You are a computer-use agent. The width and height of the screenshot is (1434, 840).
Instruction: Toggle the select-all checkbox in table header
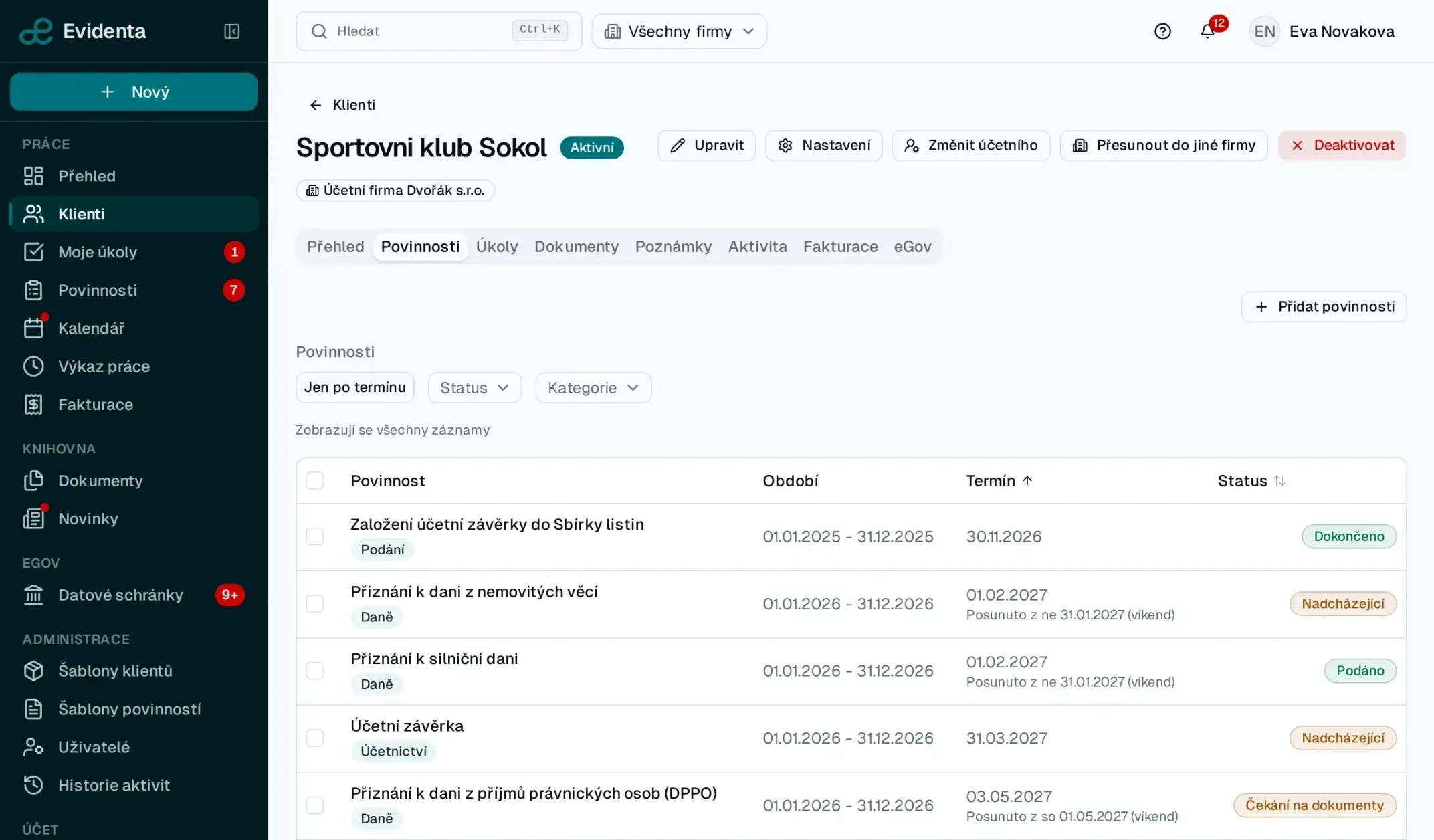point(315,481)
